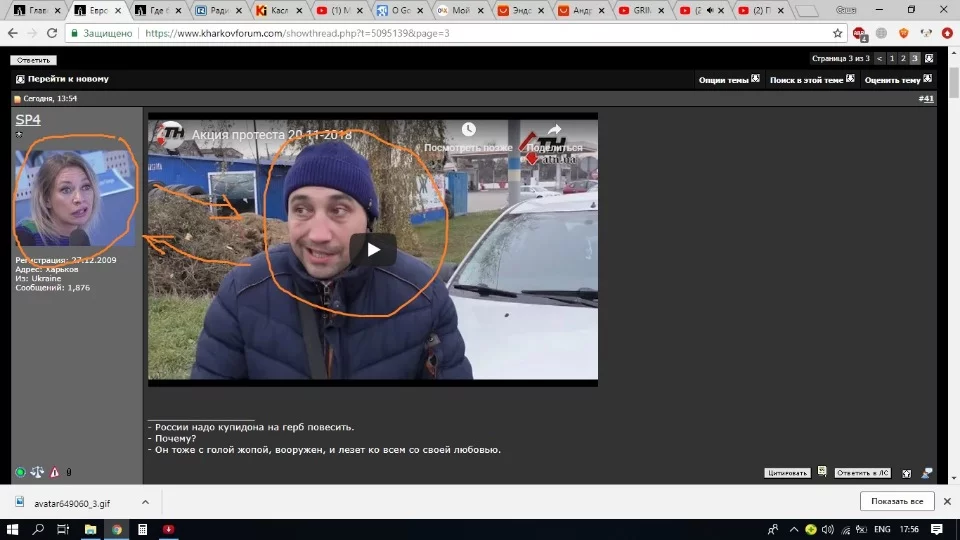960x540 pixels.
Task: Click the reputation scales icon under SP4
Action: 37,472
